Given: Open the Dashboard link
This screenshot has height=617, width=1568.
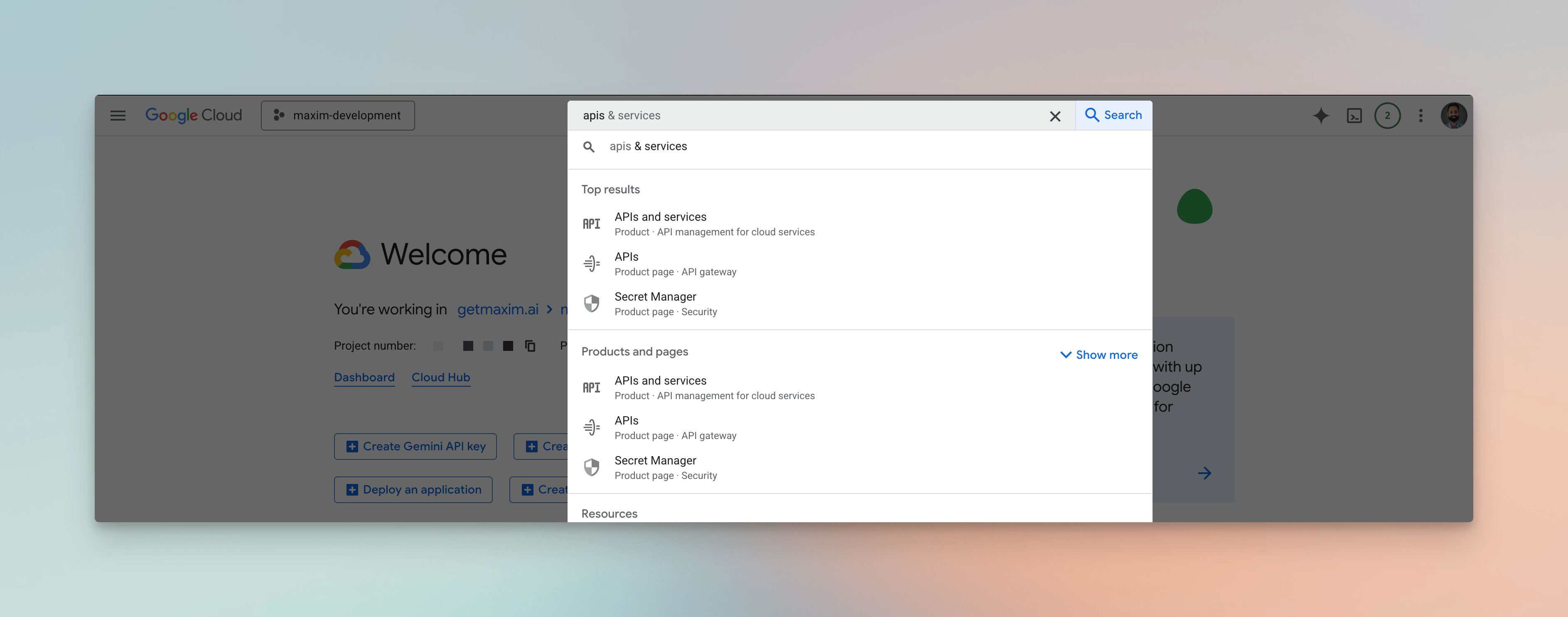Looking at the screenshot, I should 364,378.
